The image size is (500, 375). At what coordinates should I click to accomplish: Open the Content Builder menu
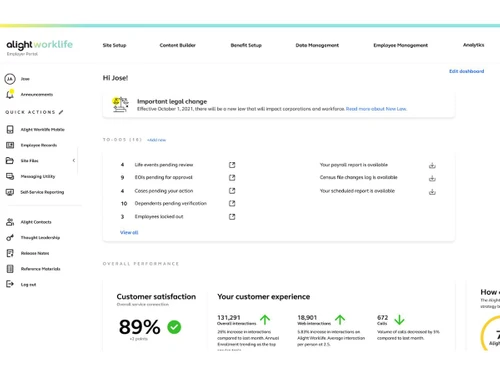178,45
